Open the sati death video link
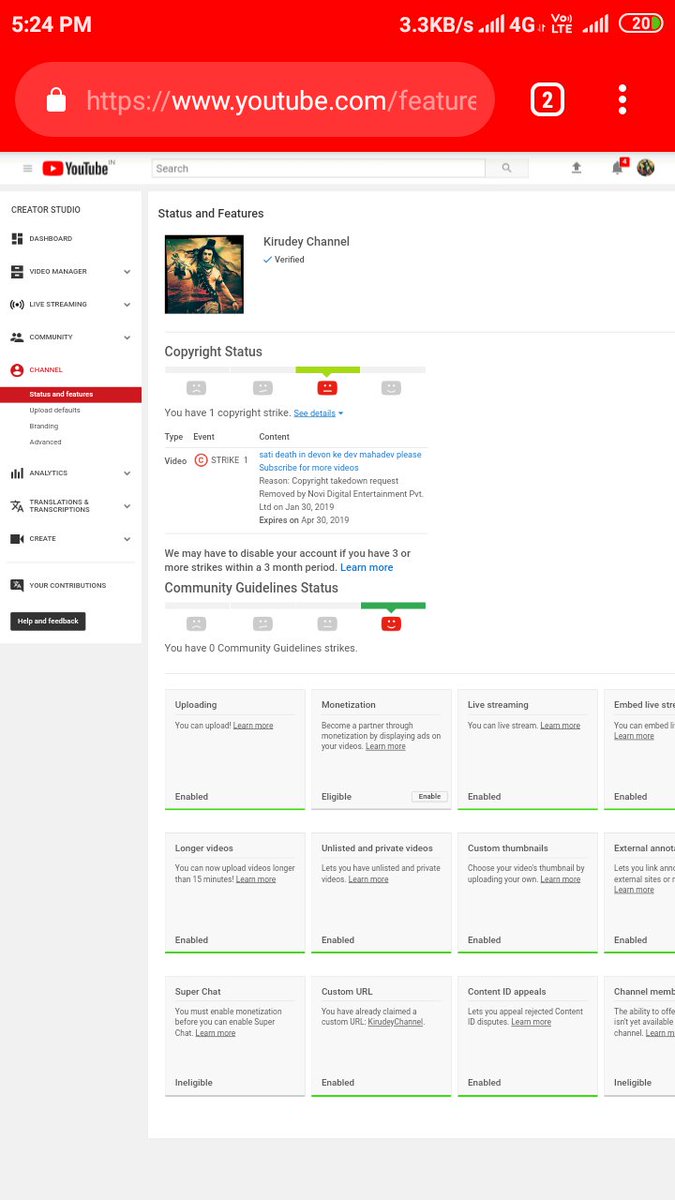Image resolution: width=675 pixels, height=1200 pixels. (340, 461)
